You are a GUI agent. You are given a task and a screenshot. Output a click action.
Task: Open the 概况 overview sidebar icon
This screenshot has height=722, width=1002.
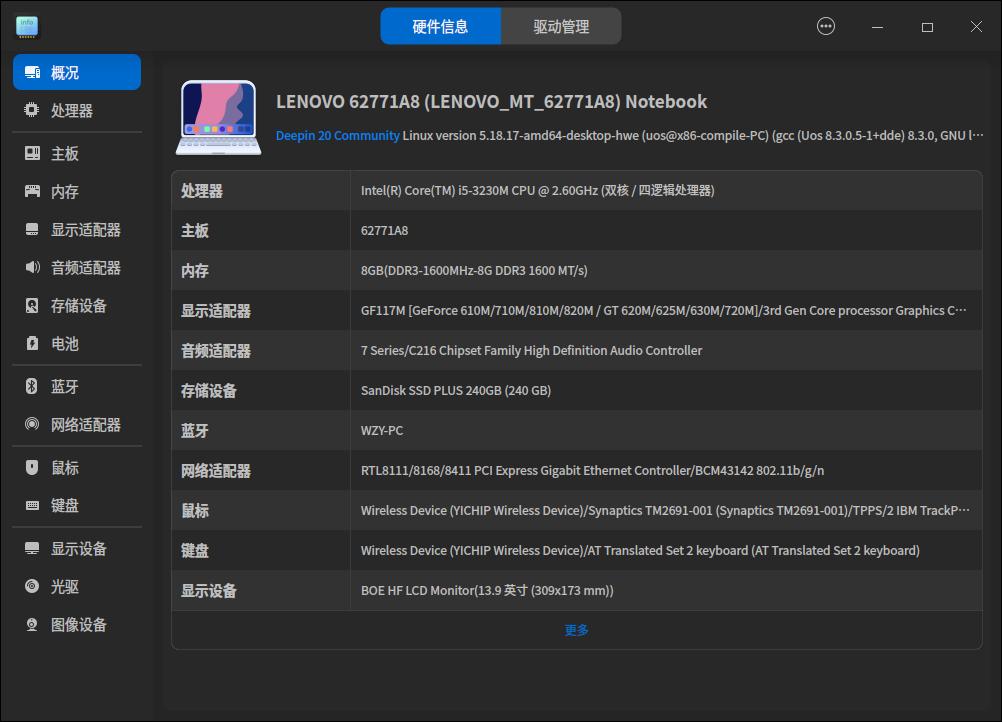pos(32,72)
